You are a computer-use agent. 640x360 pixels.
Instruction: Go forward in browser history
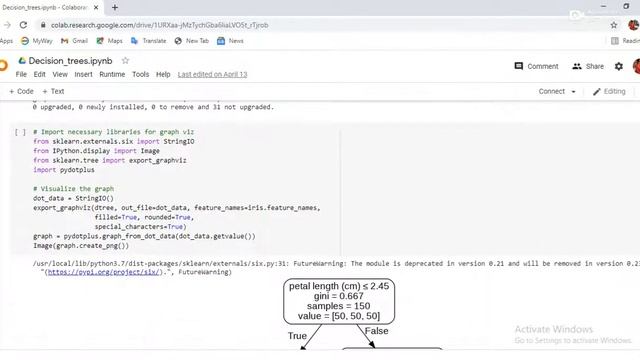tap(7, 25)
